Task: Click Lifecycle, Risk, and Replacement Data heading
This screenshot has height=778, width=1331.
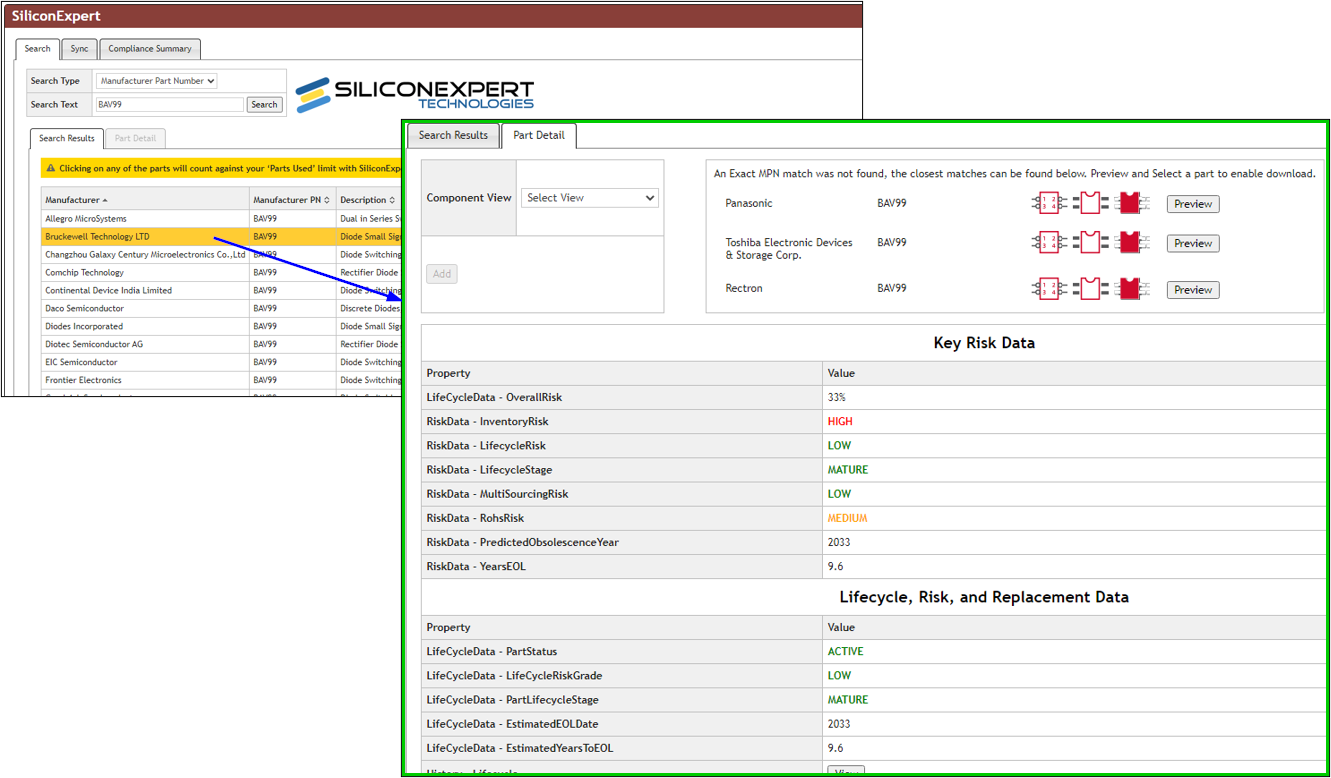Action: pyautogui.click(x=984, y=597)
